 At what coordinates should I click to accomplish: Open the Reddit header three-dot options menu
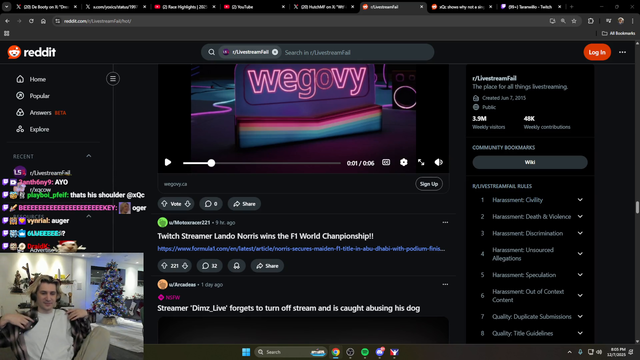click(x=622, y=52)
